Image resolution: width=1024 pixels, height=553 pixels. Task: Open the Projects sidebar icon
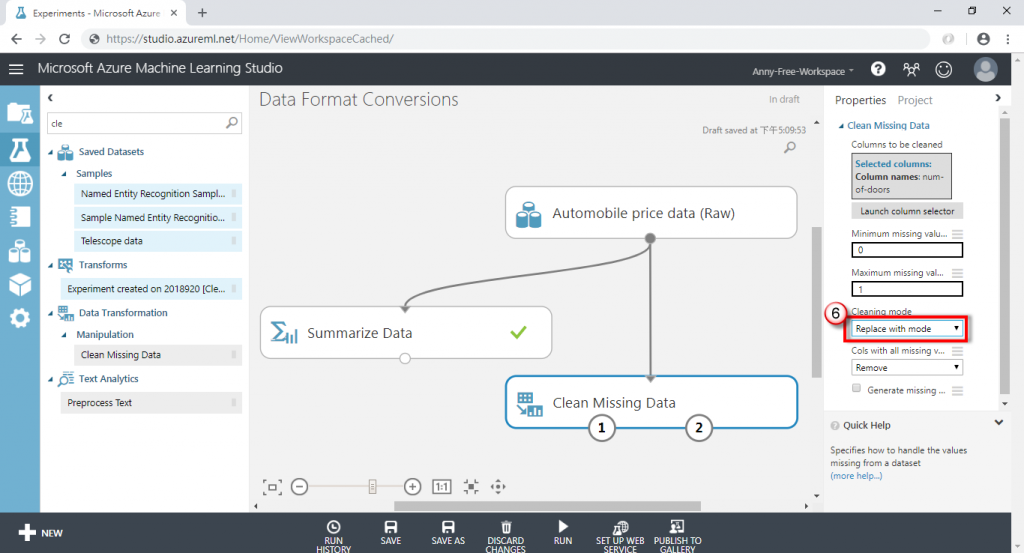coord(20,113)
